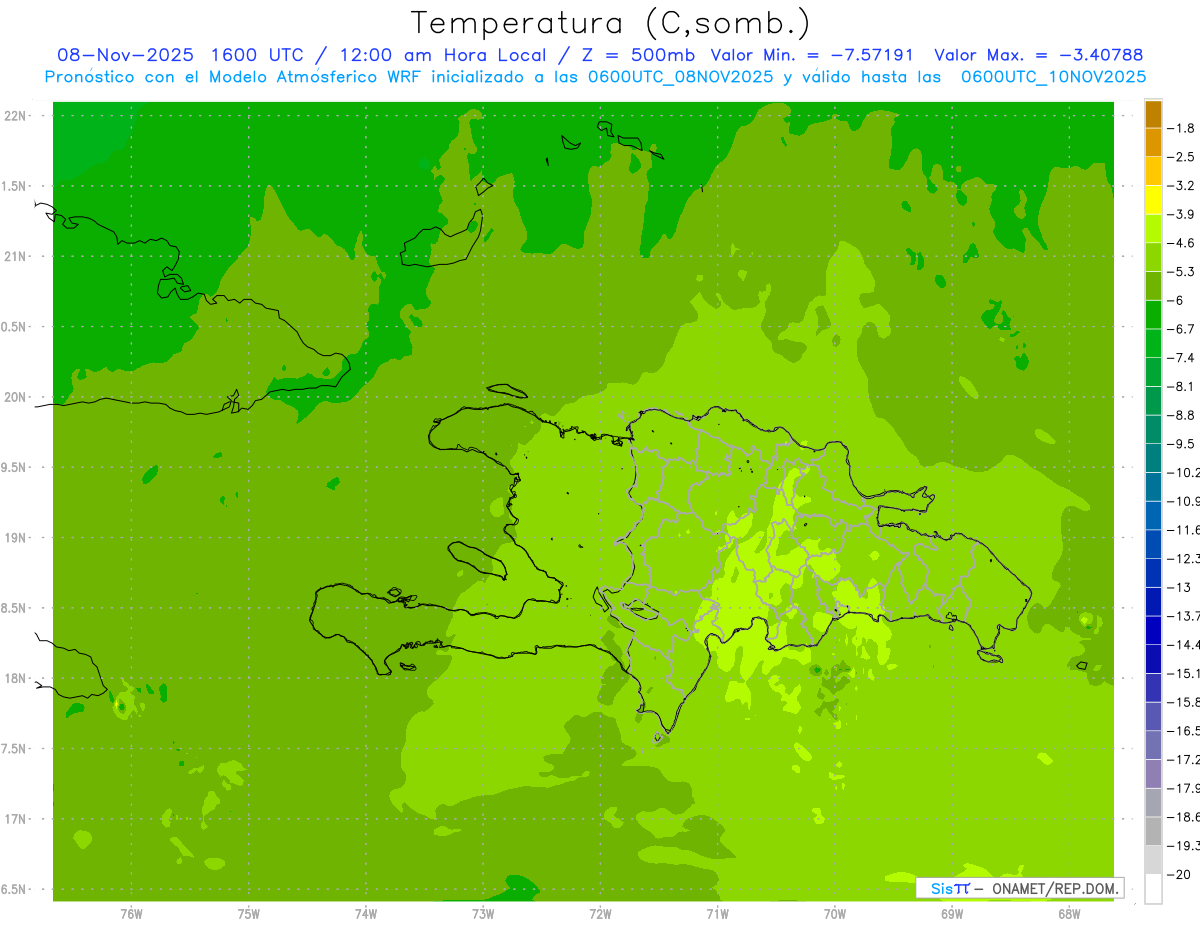Click the 71W longitude axis label

pos(717,914)
